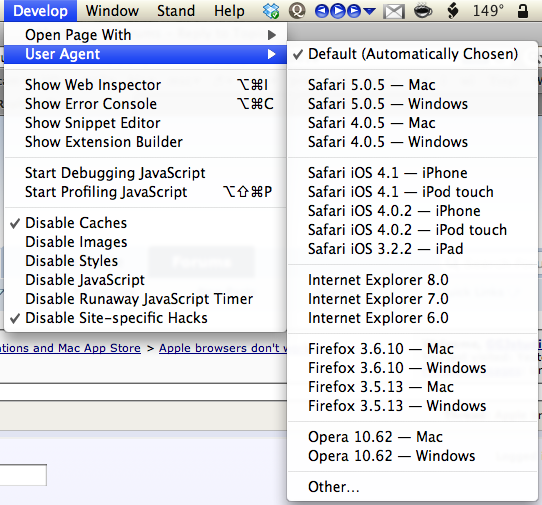Uncheck Disable Site-specific Hacks
This screenshot has height=505, width=542.
click(x=145, y=318)
